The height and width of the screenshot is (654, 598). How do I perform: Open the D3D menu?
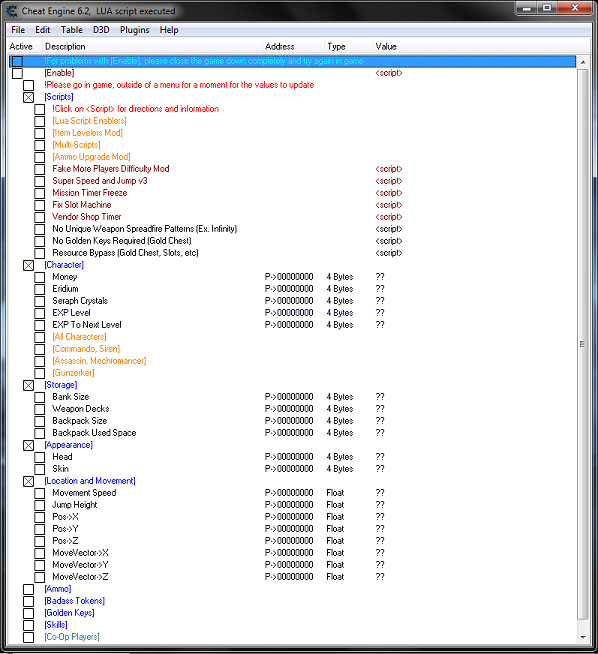click(x=101, y=30)
